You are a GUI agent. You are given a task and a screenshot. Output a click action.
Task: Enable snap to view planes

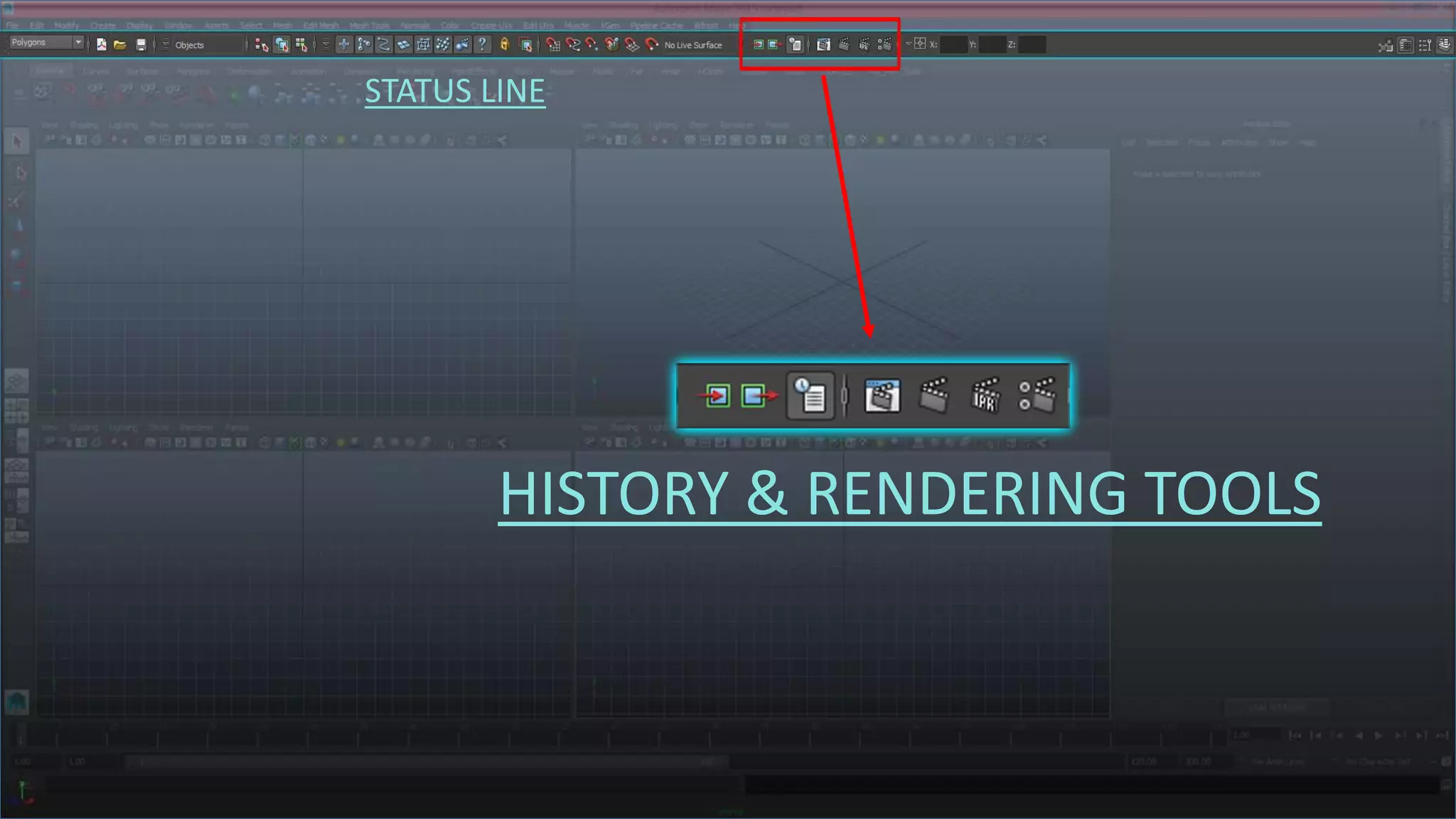632,45
